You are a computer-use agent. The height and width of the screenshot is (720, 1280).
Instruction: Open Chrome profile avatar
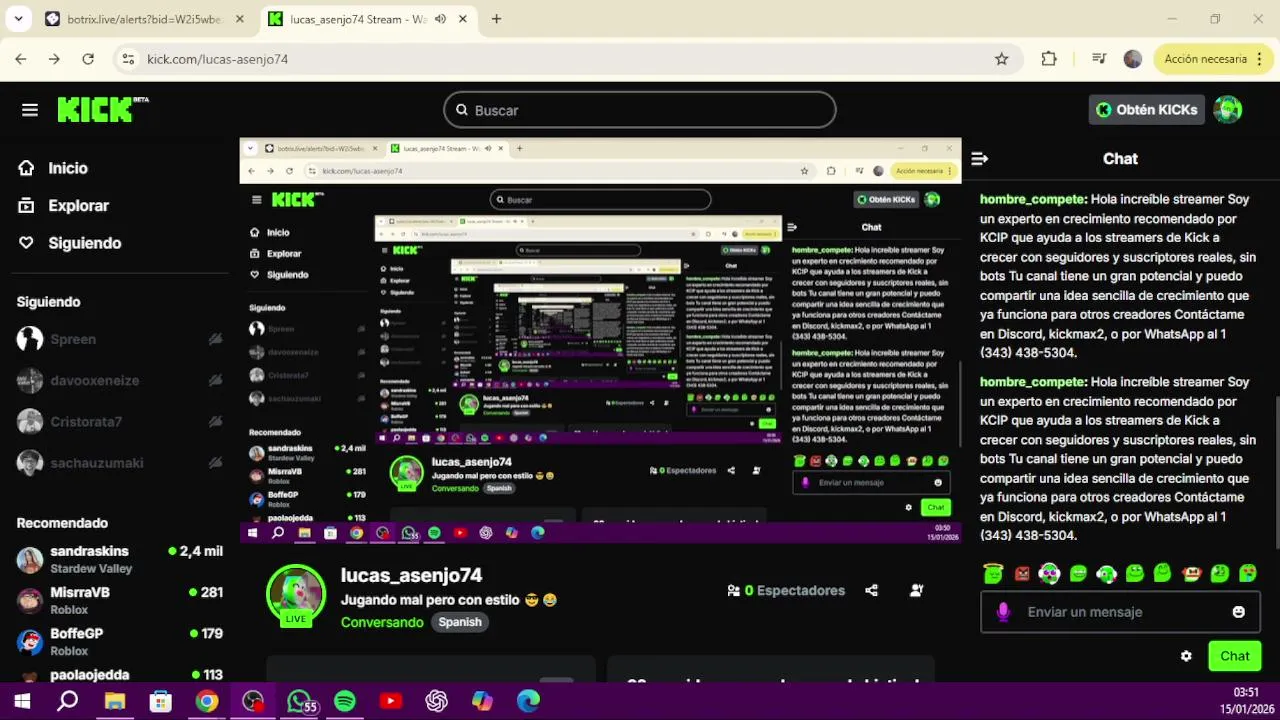(x=1133, y=59)
